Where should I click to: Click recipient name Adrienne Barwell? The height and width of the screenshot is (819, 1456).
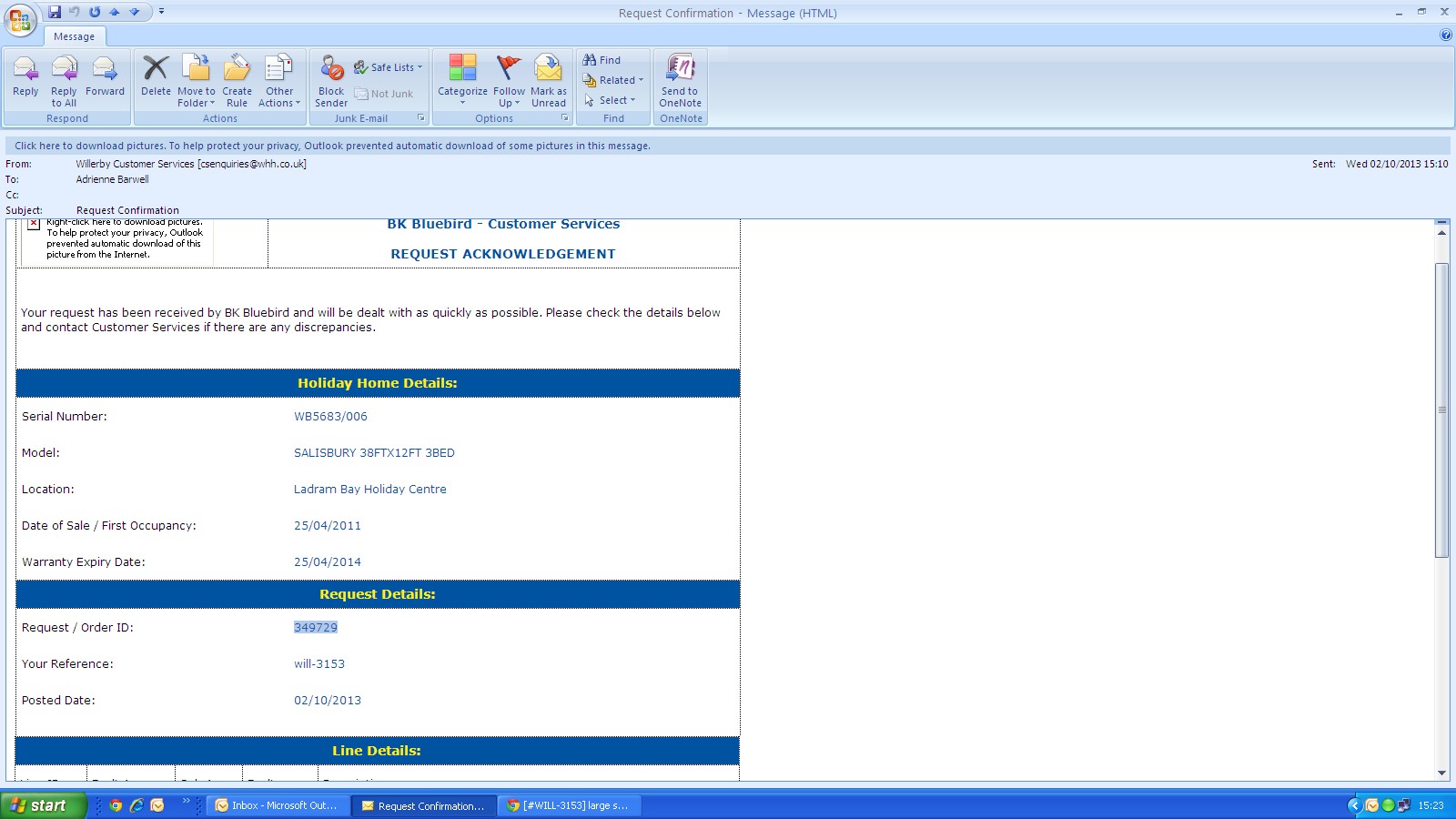click(x=112, y=179)
